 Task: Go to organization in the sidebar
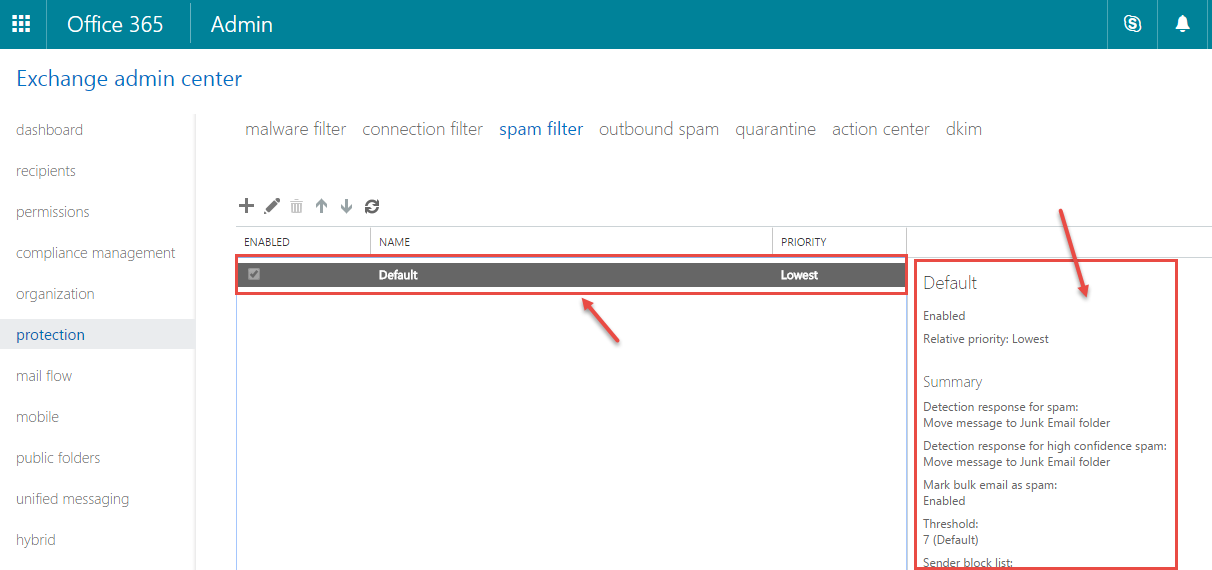(x=55, y=294)
